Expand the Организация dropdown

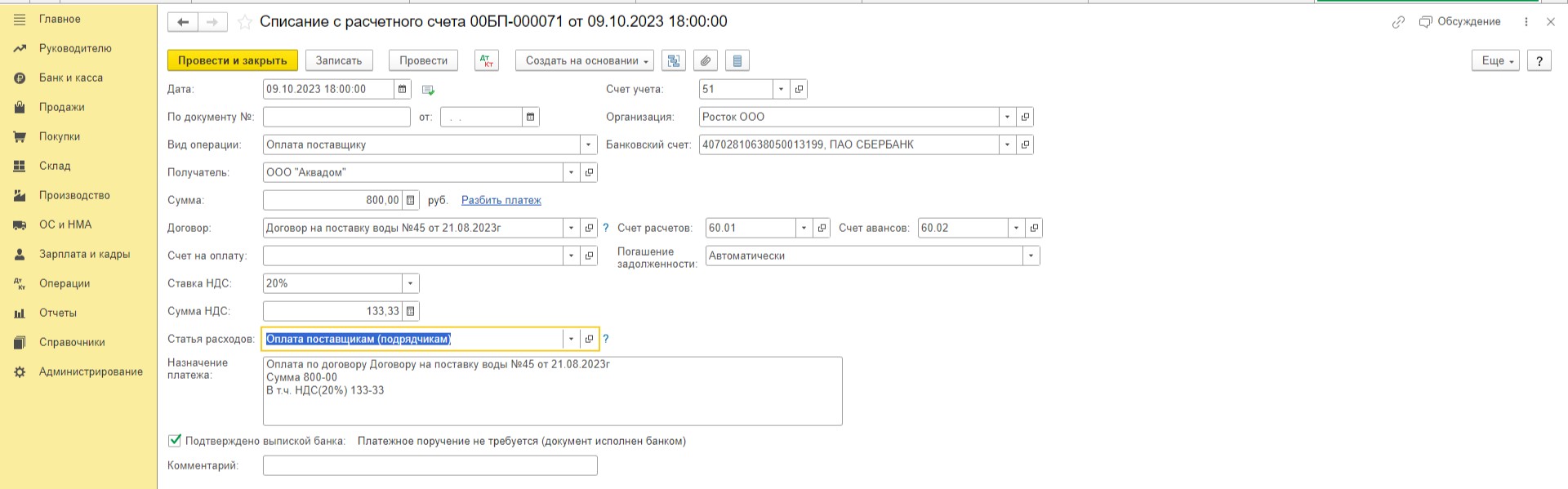coord(1008,117)
